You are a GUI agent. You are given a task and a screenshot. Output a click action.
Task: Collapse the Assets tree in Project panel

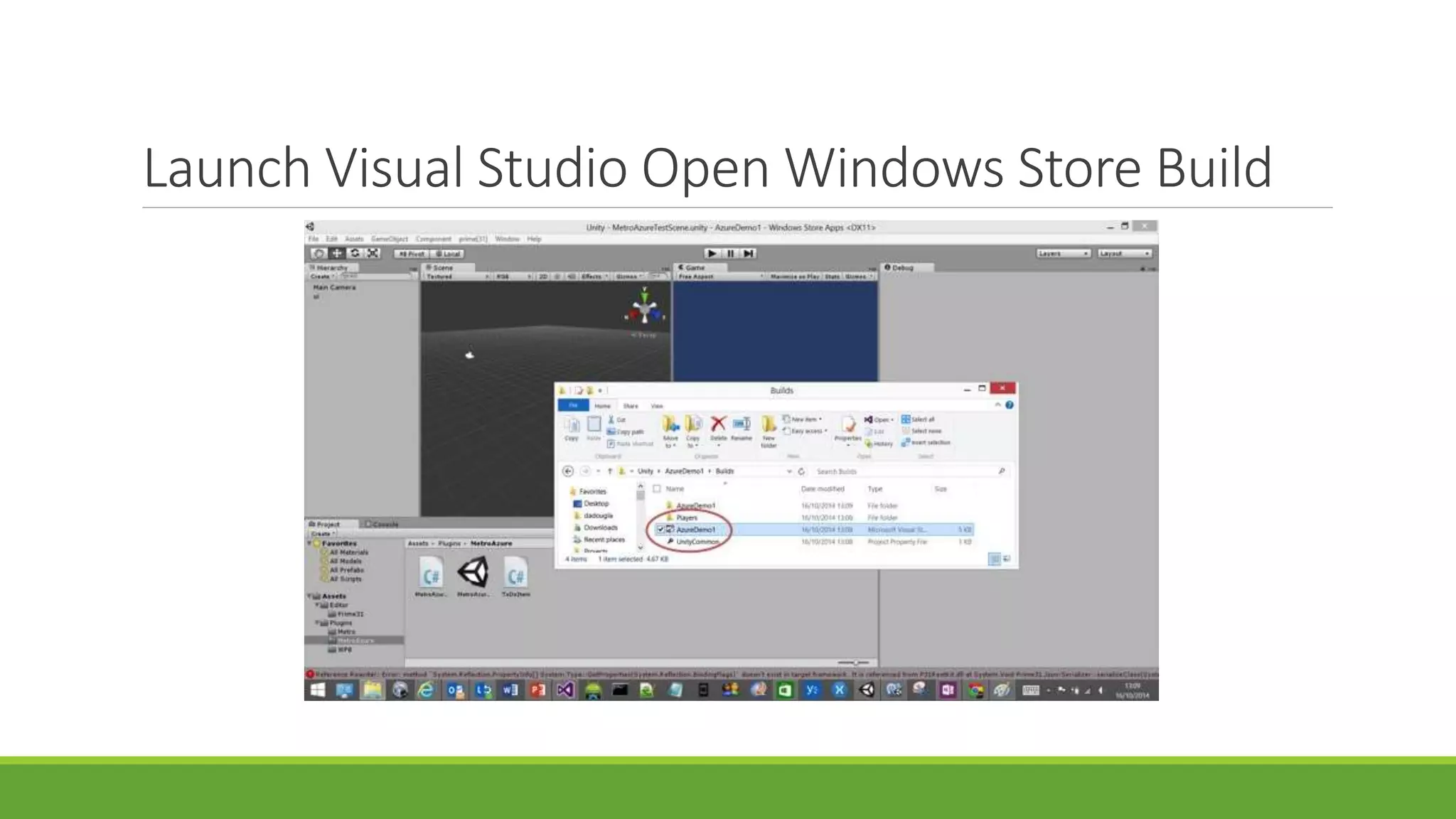(311, 596)
